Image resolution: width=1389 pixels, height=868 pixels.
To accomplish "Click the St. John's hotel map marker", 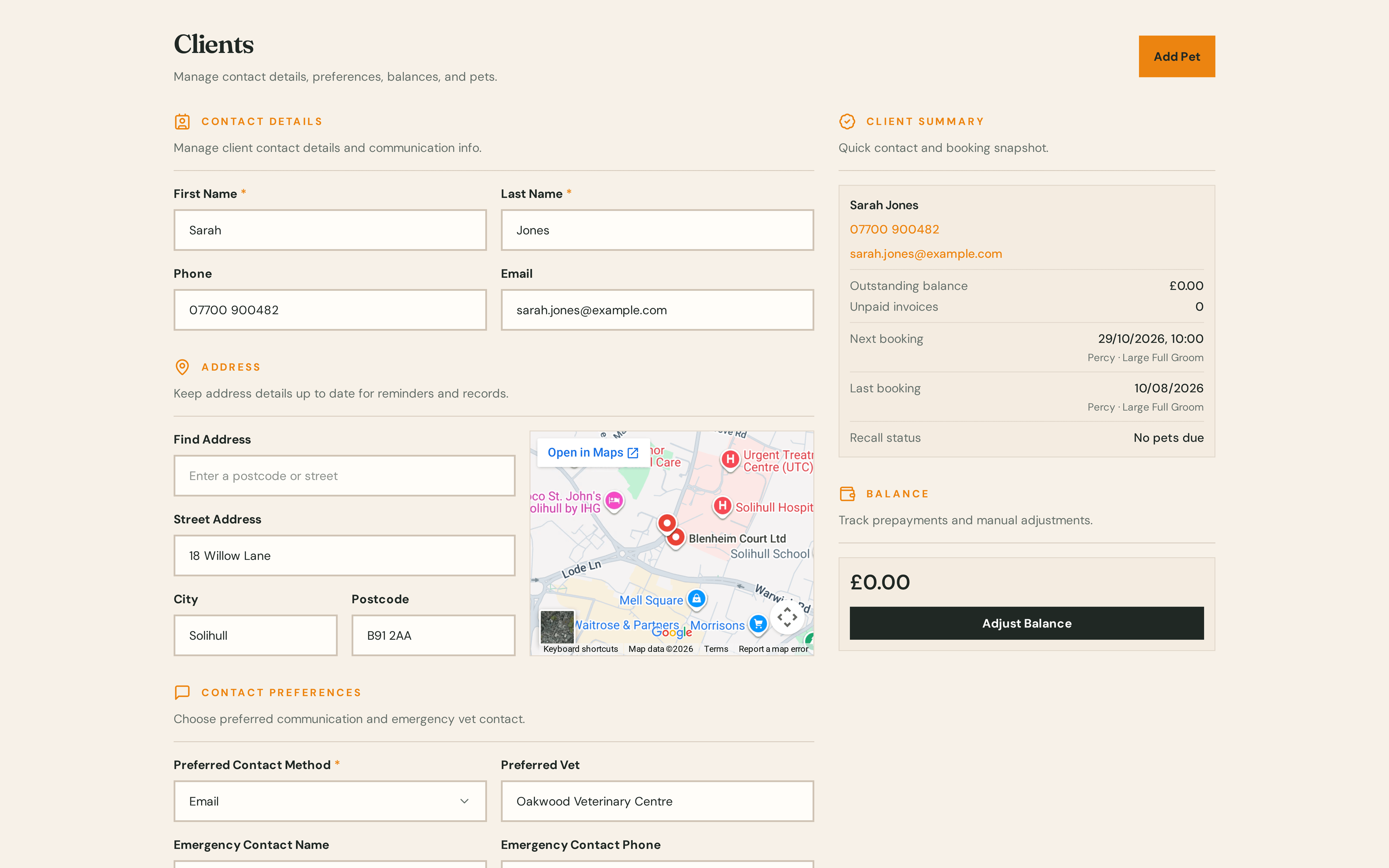I will click(614, 501).
